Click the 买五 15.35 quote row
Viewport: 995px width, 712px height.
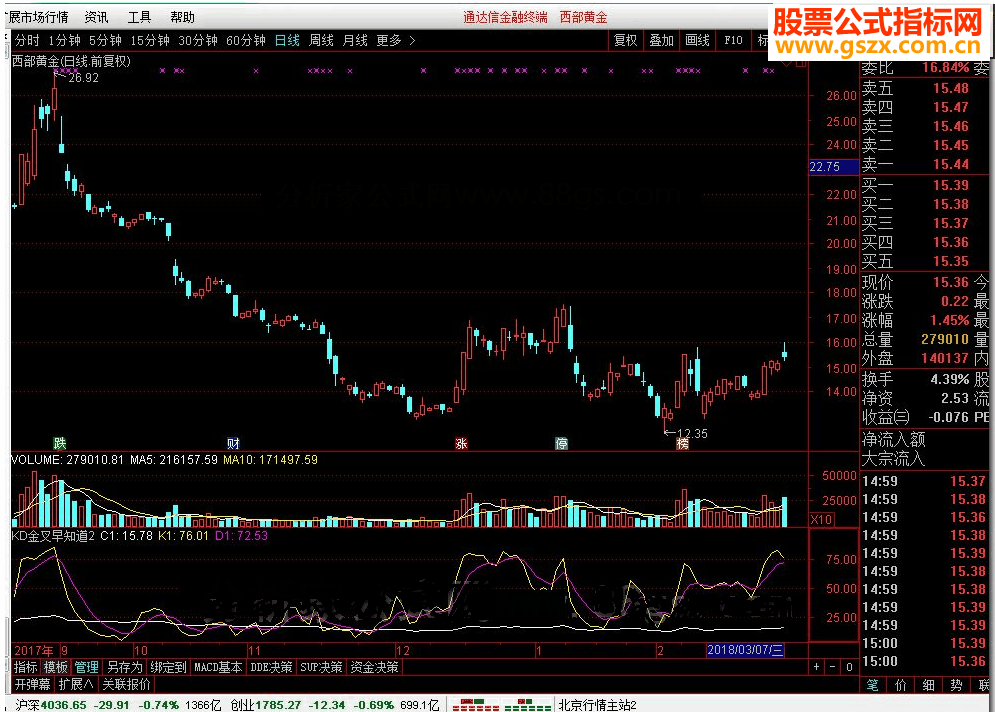924,261
